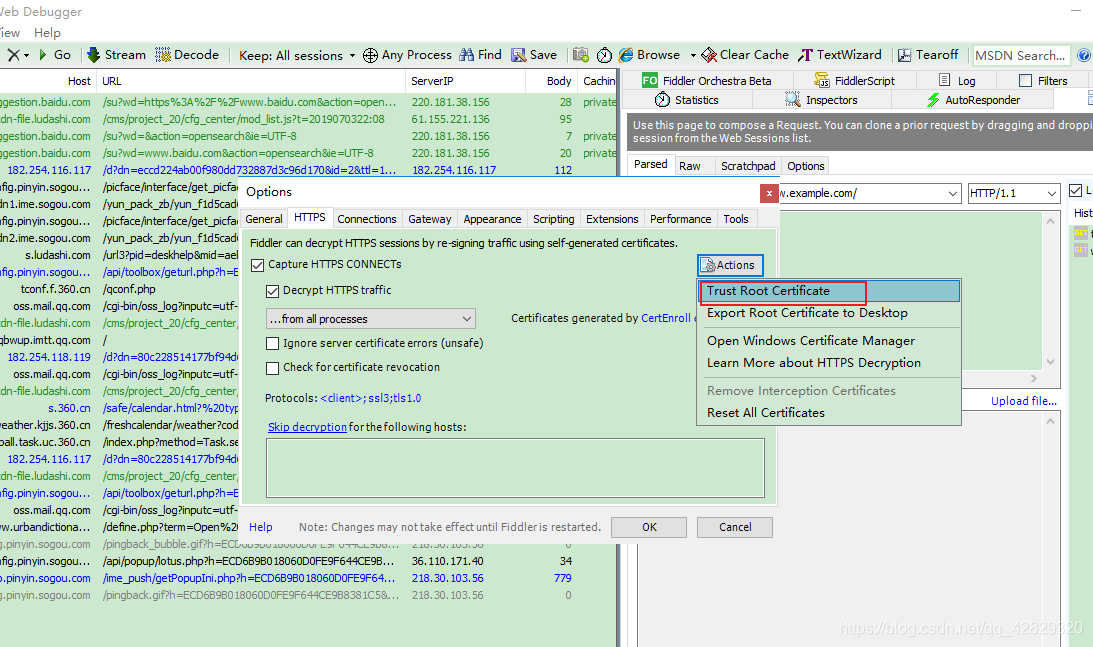Open the Fiddler Orchestra Beta tab
This screenshot has width=1093, height=647.
(707, 81)
